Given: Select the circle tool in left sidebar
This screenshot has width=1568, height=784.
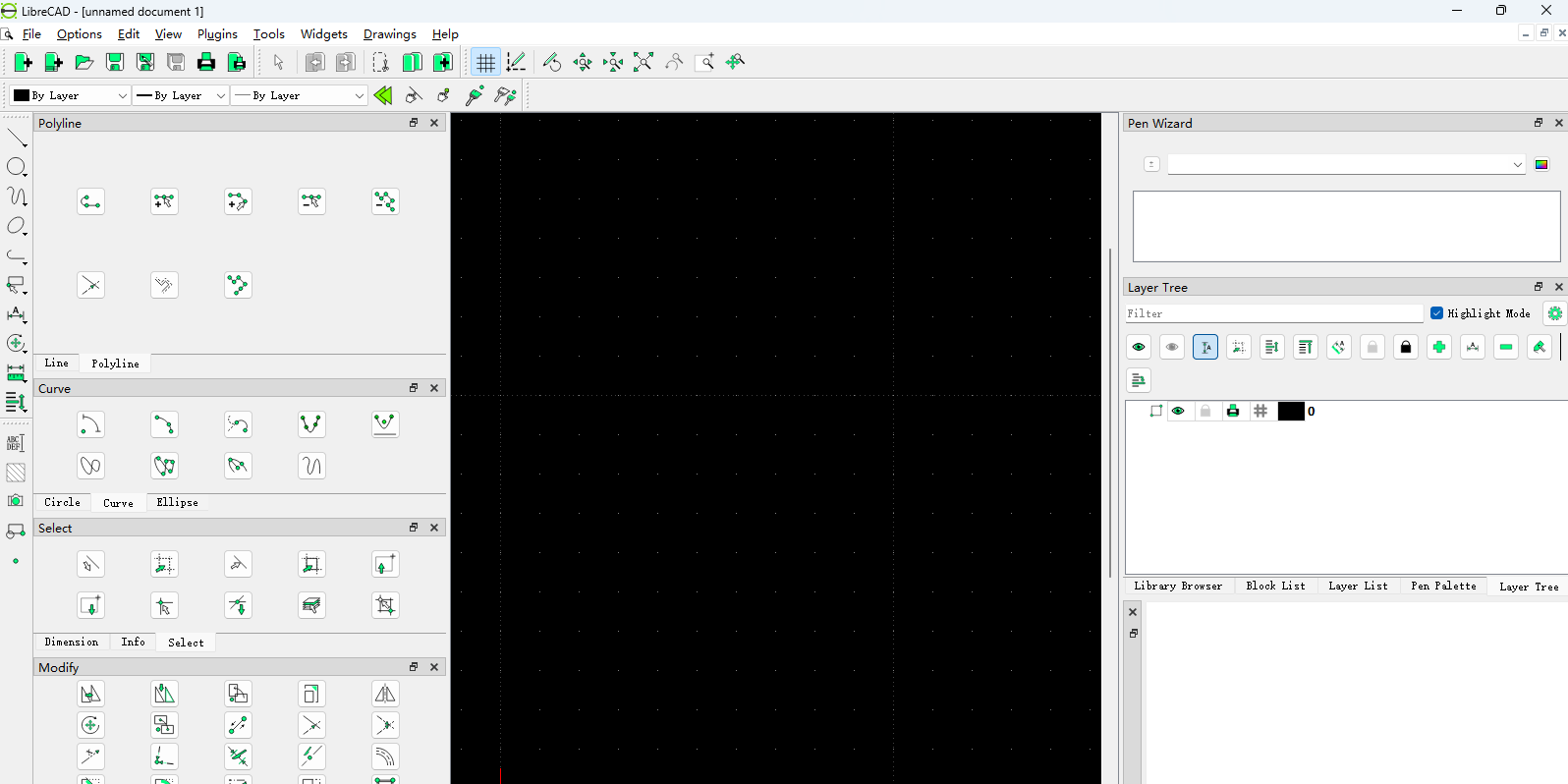Looking at the screenshot, I should click(16, 167).
